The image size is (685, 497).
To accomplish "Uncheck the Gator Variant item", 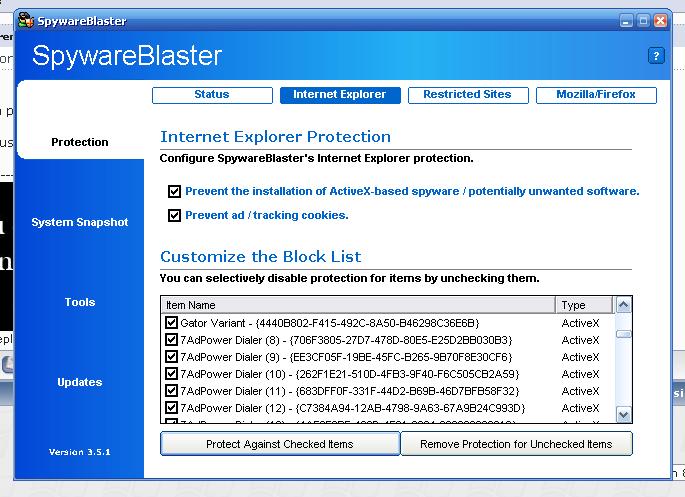I will click(x=171, y=323).
